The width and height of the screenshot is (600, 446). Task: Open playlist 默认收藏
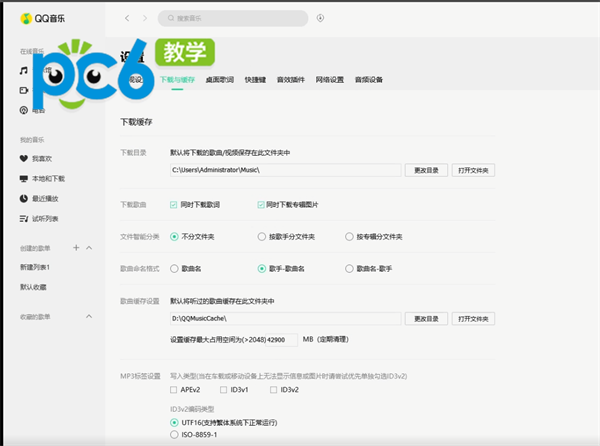tap(33, 287)
